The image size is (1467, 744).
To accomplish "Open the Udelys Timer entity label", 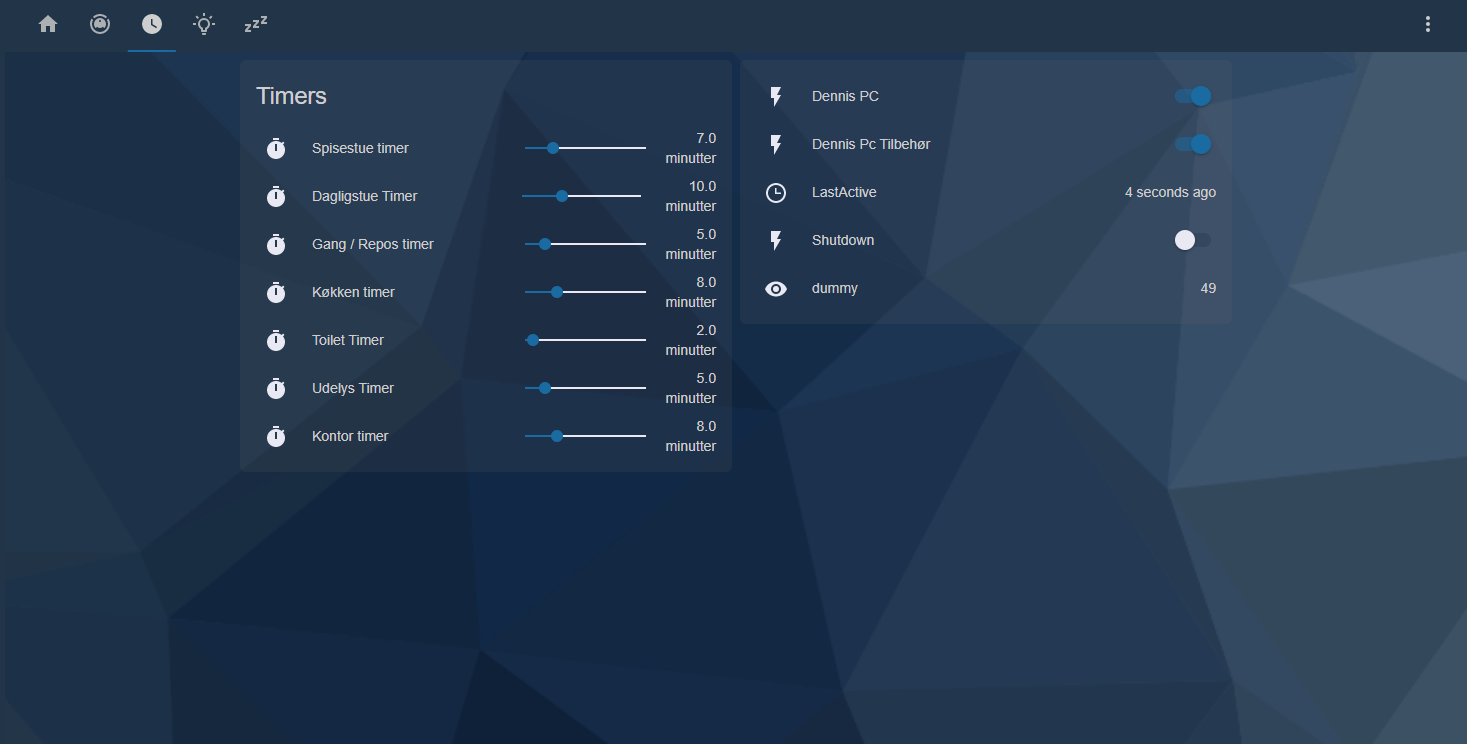I will tap(353, 388).
